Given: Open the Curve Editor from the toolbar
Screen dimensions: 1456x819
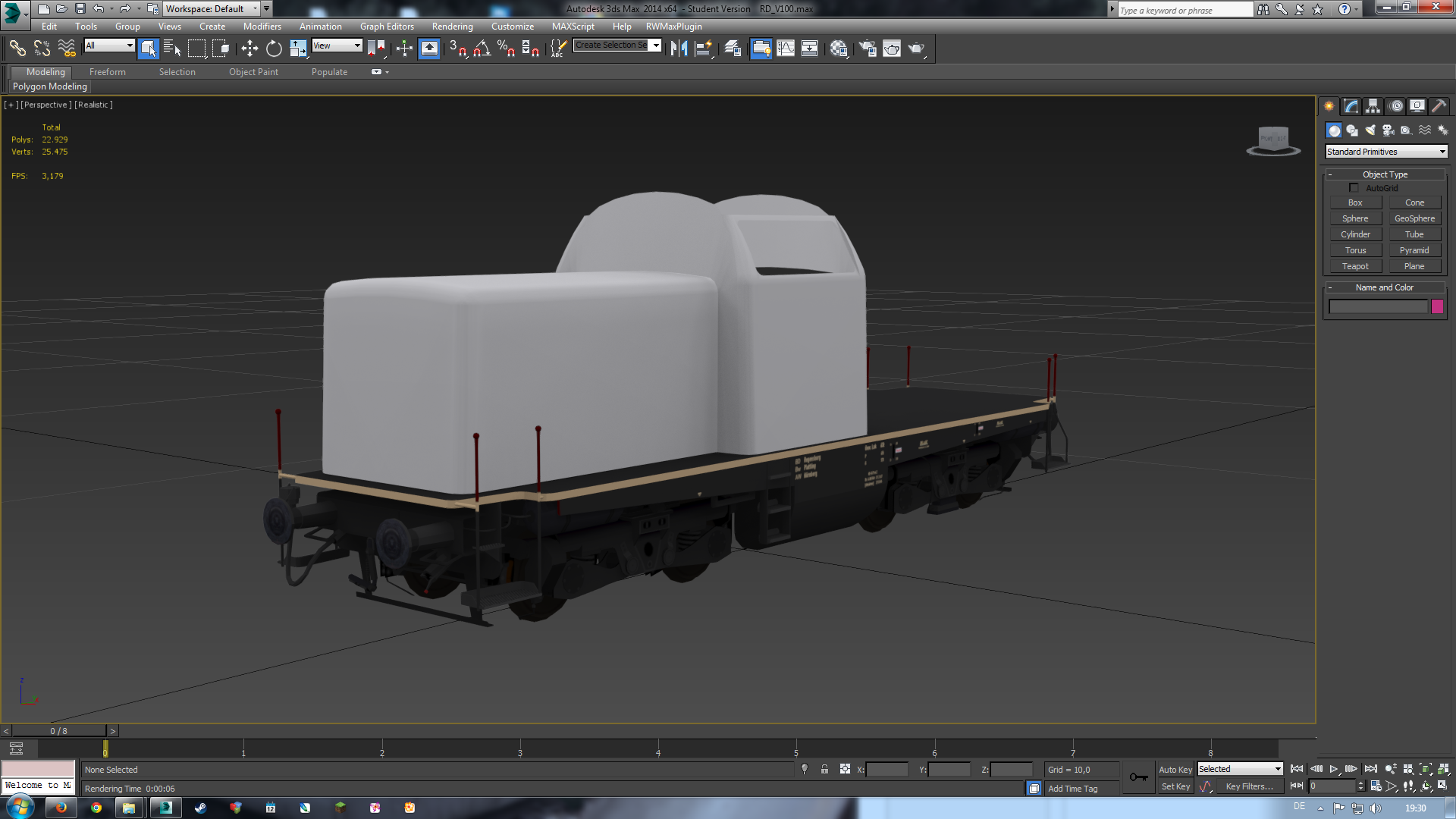Looking at the screenshot, I should click(786, 49).
